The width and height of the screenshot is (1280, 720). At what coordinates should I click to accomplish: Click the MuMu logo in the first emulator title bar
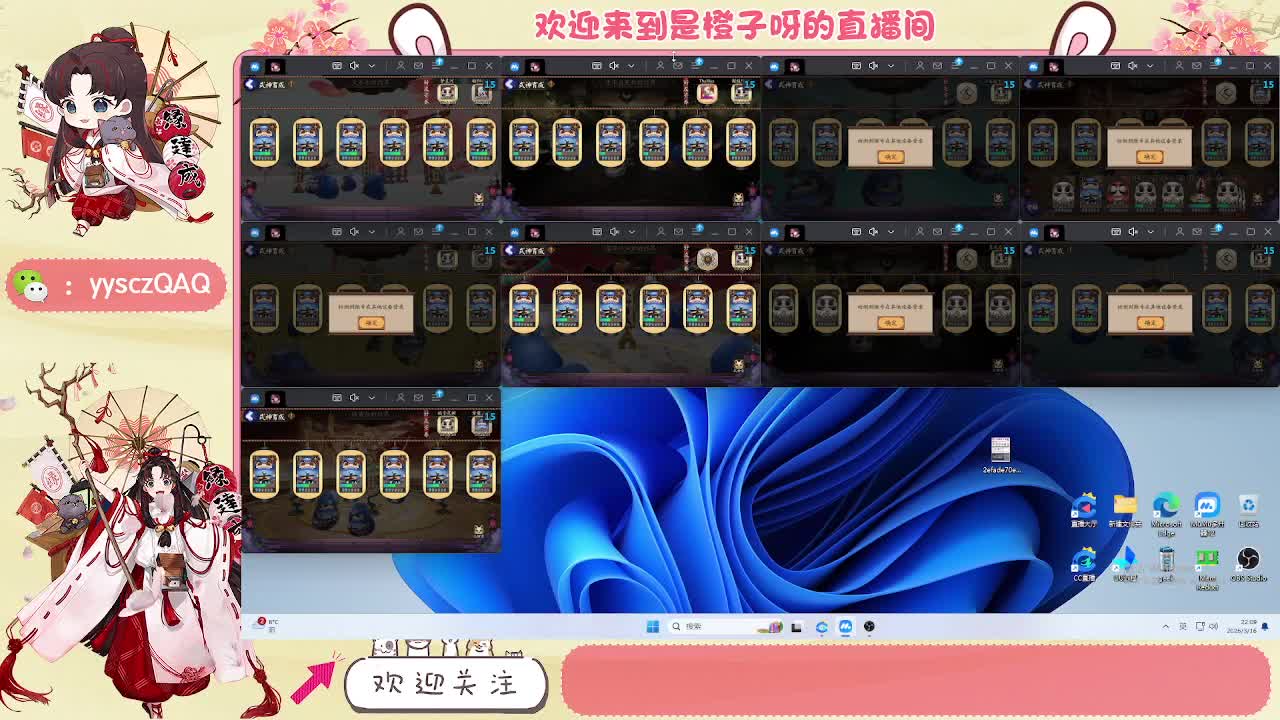(253, 65)
